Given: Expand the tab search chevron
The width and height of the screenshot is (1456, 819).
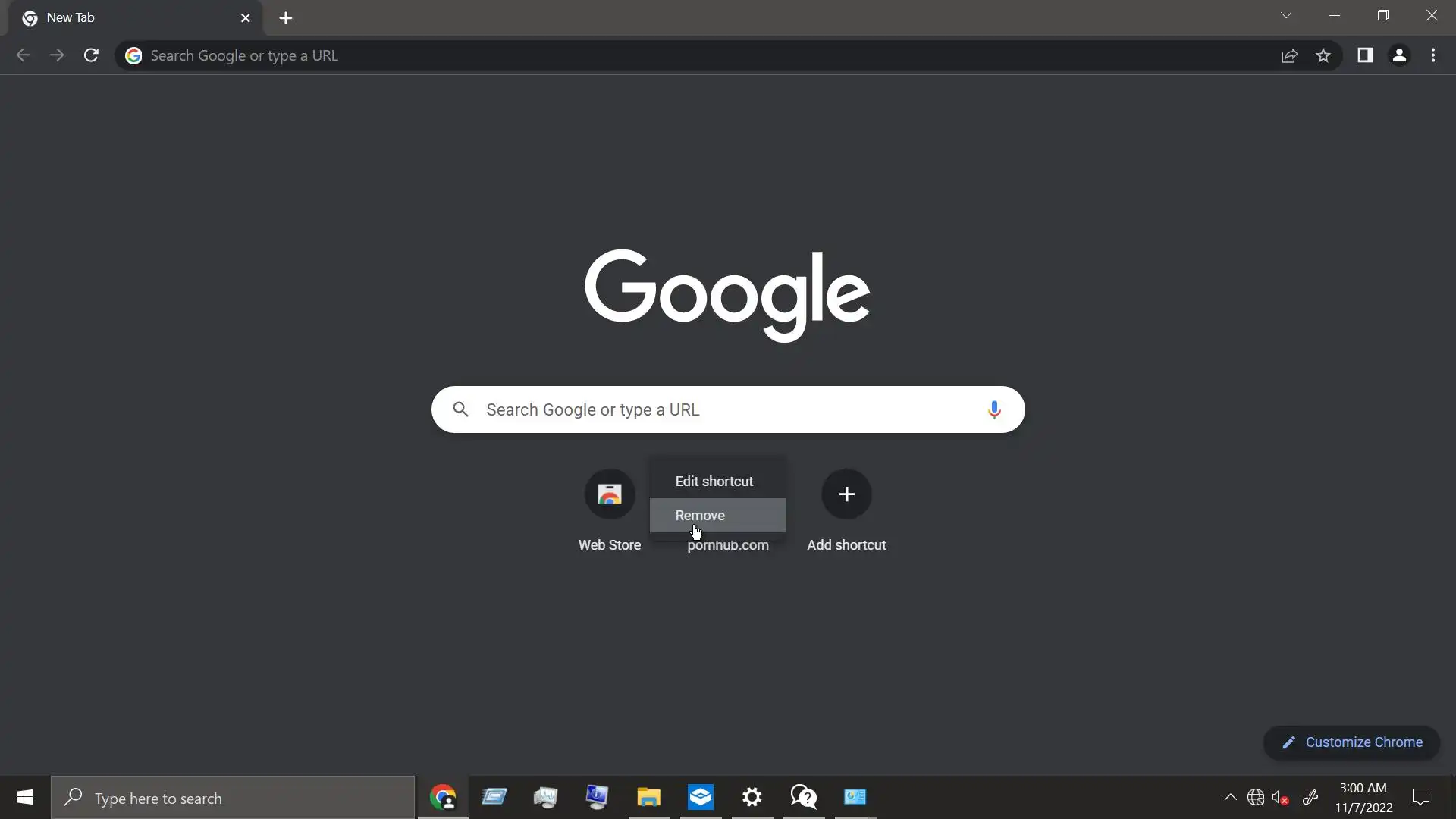Looking at the screenshot, I should (1286, 16).
